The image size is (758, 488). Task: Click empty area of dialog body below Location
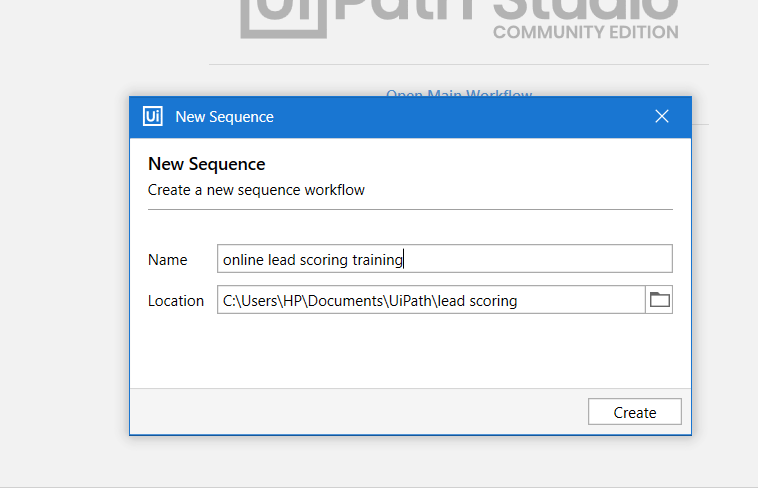pos(410,351)
